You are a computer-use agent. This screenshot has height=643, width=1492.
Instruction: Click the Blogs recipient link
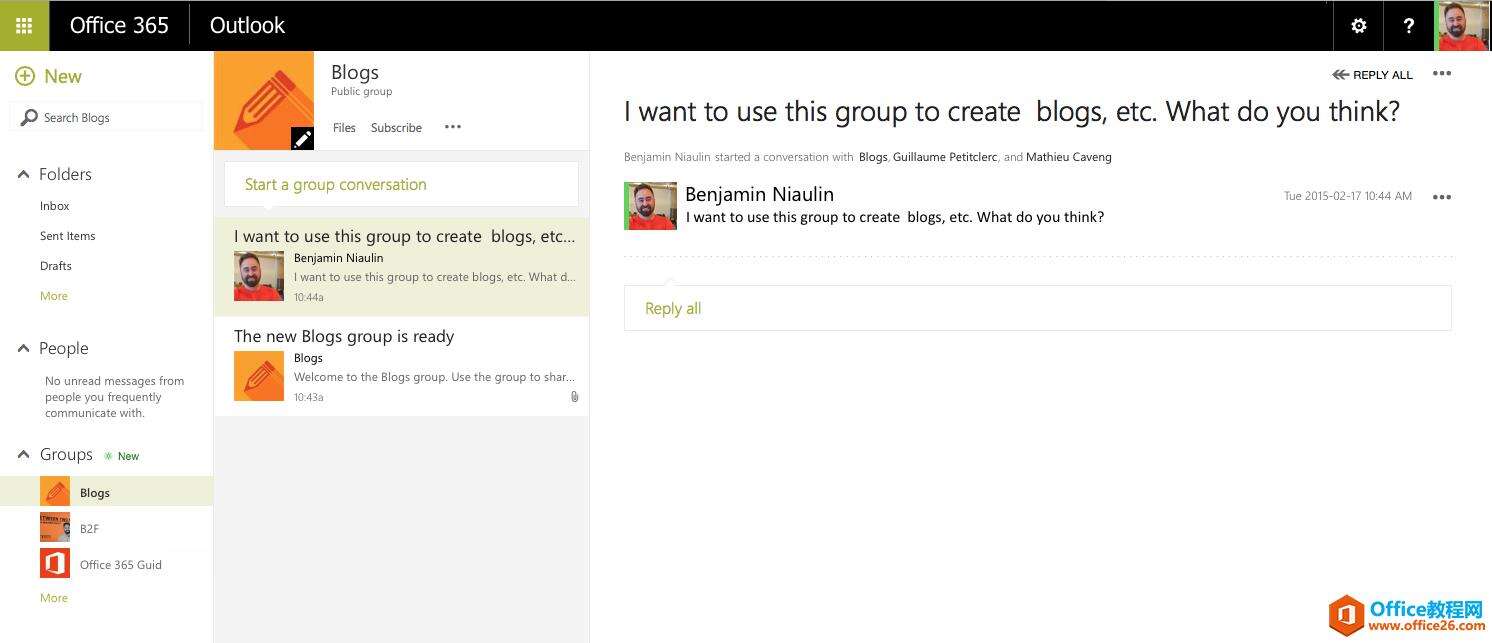tap(873, 157)
